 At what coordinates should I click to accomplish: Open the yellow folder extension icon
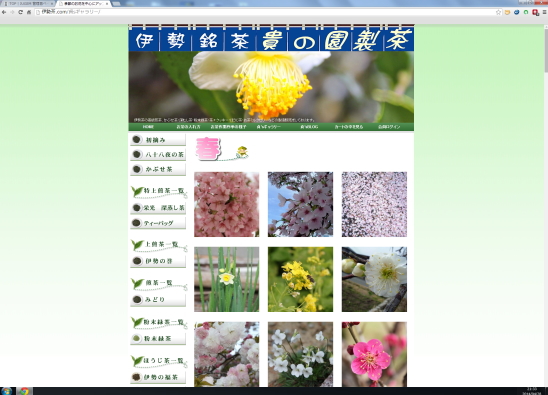click(507, 12)
